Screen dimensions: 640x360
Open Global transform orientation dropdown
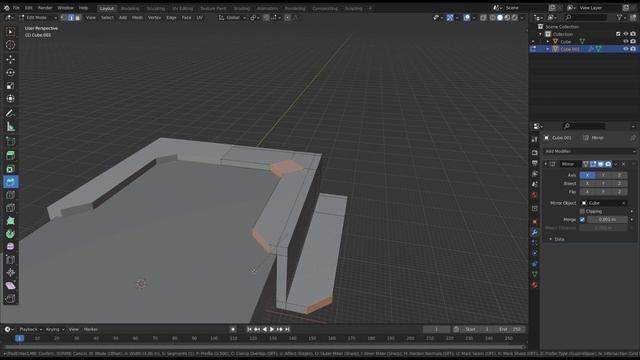click(x=232, y=18)
